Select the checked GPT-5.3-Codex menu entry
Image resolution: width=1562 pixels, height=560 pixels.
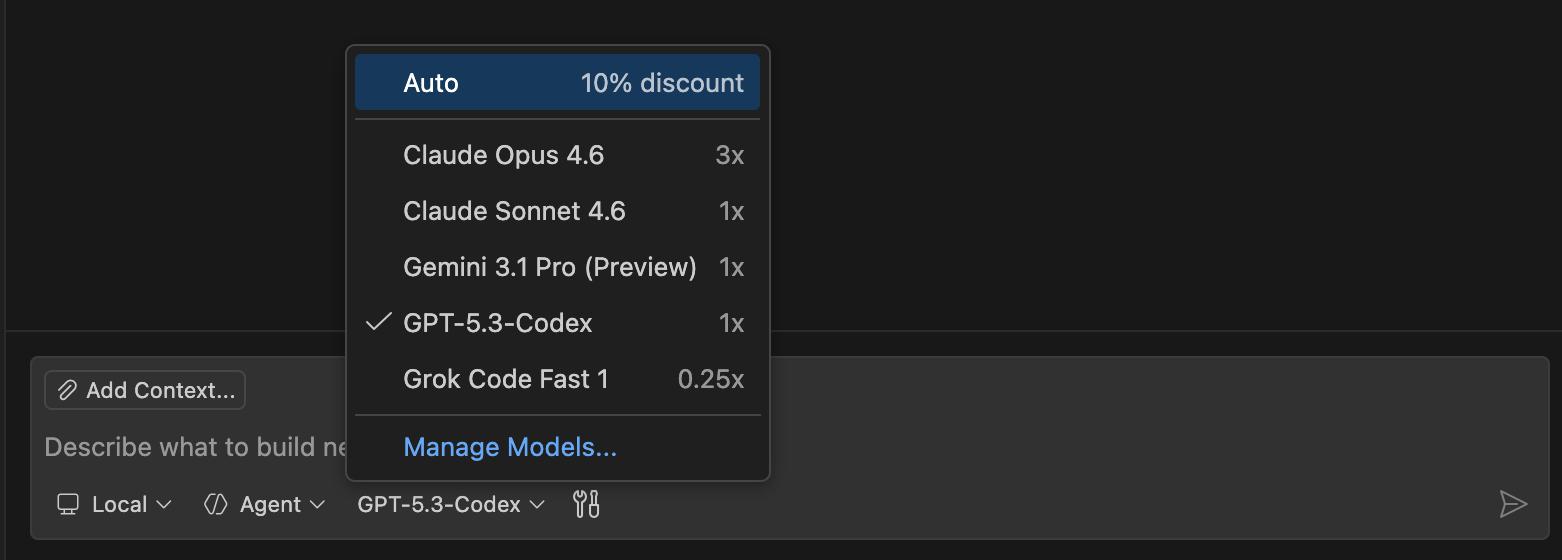pyautogui.click(x=557, y=323)
